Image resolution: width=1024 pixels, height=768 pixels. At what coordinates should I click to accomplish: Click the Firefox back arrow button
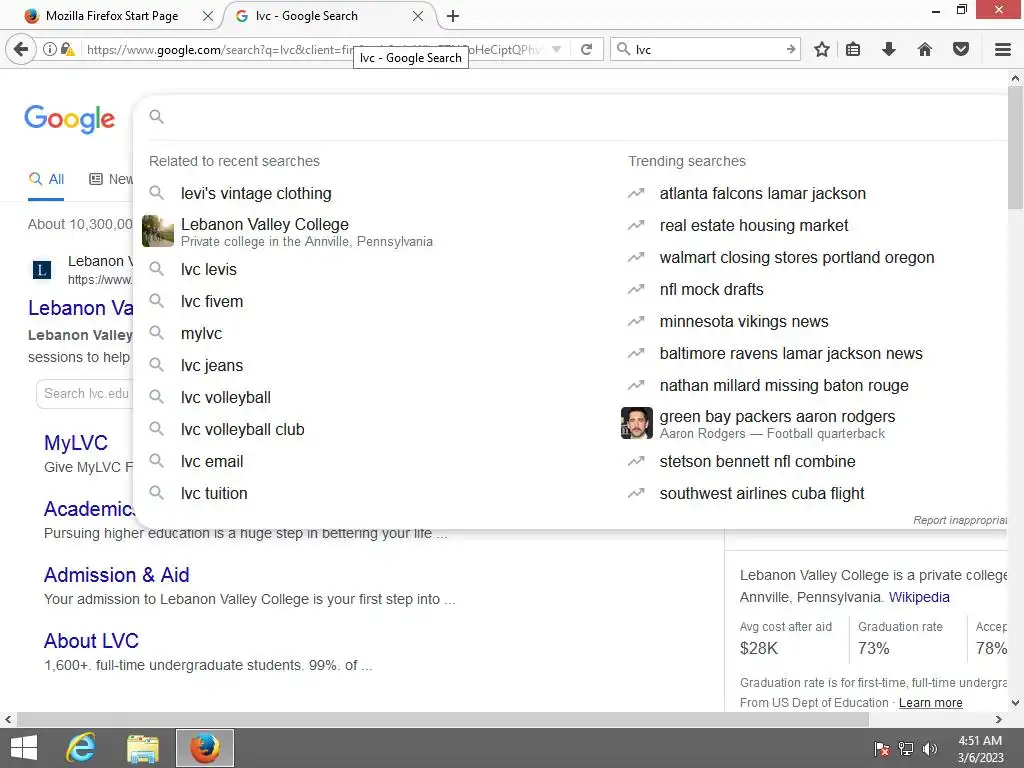(x=21, y=49)
